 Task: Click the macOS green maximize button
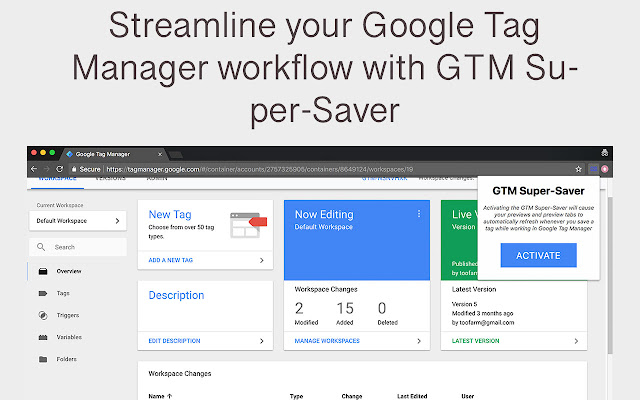click(x=52, y=153)
